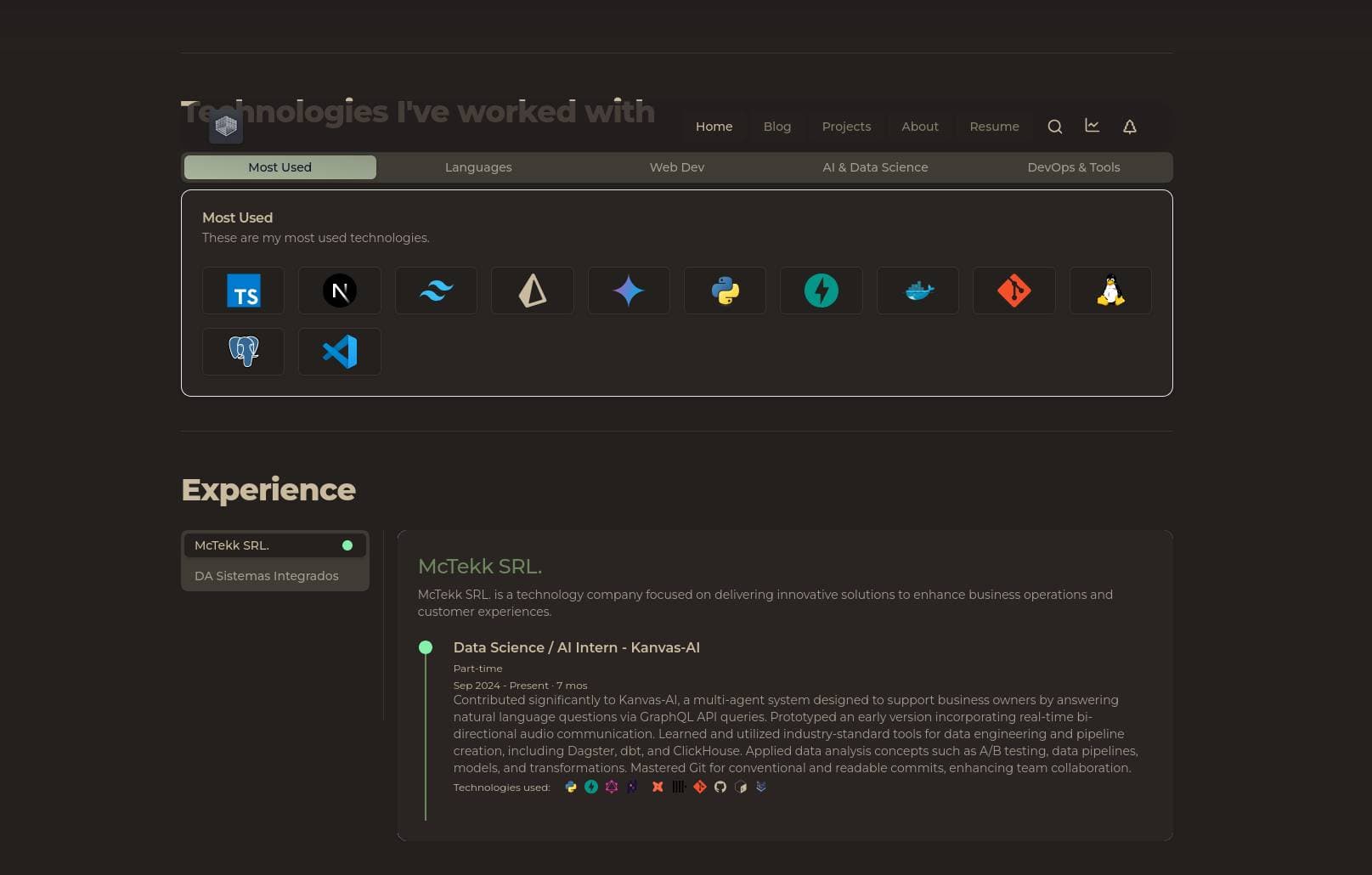Open search with the magnifier icon

1055,127
